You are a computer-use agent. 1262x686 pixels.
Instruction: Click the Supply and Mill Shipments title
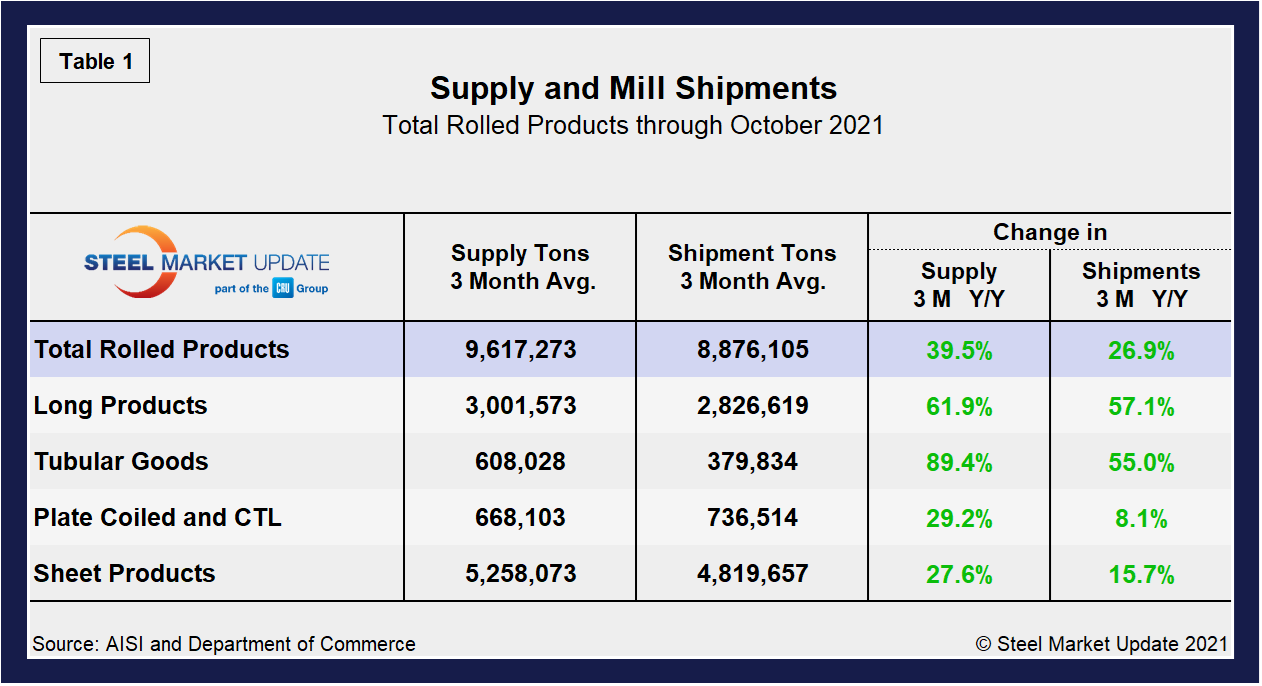pos(632,89)
